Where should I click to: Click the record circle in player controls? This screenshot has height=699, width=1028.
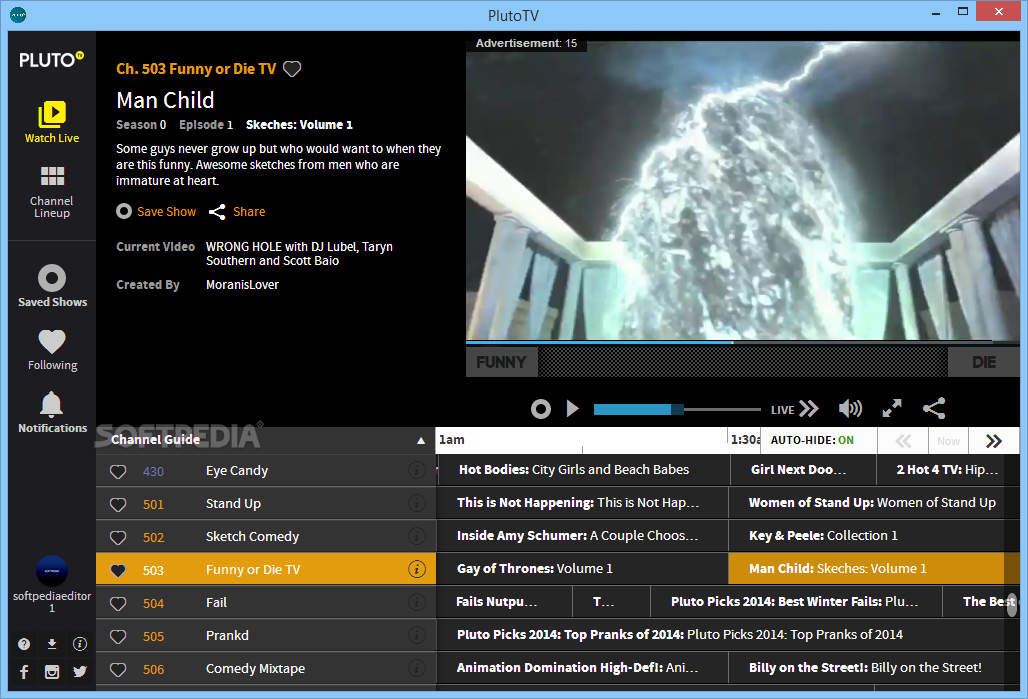541,409
